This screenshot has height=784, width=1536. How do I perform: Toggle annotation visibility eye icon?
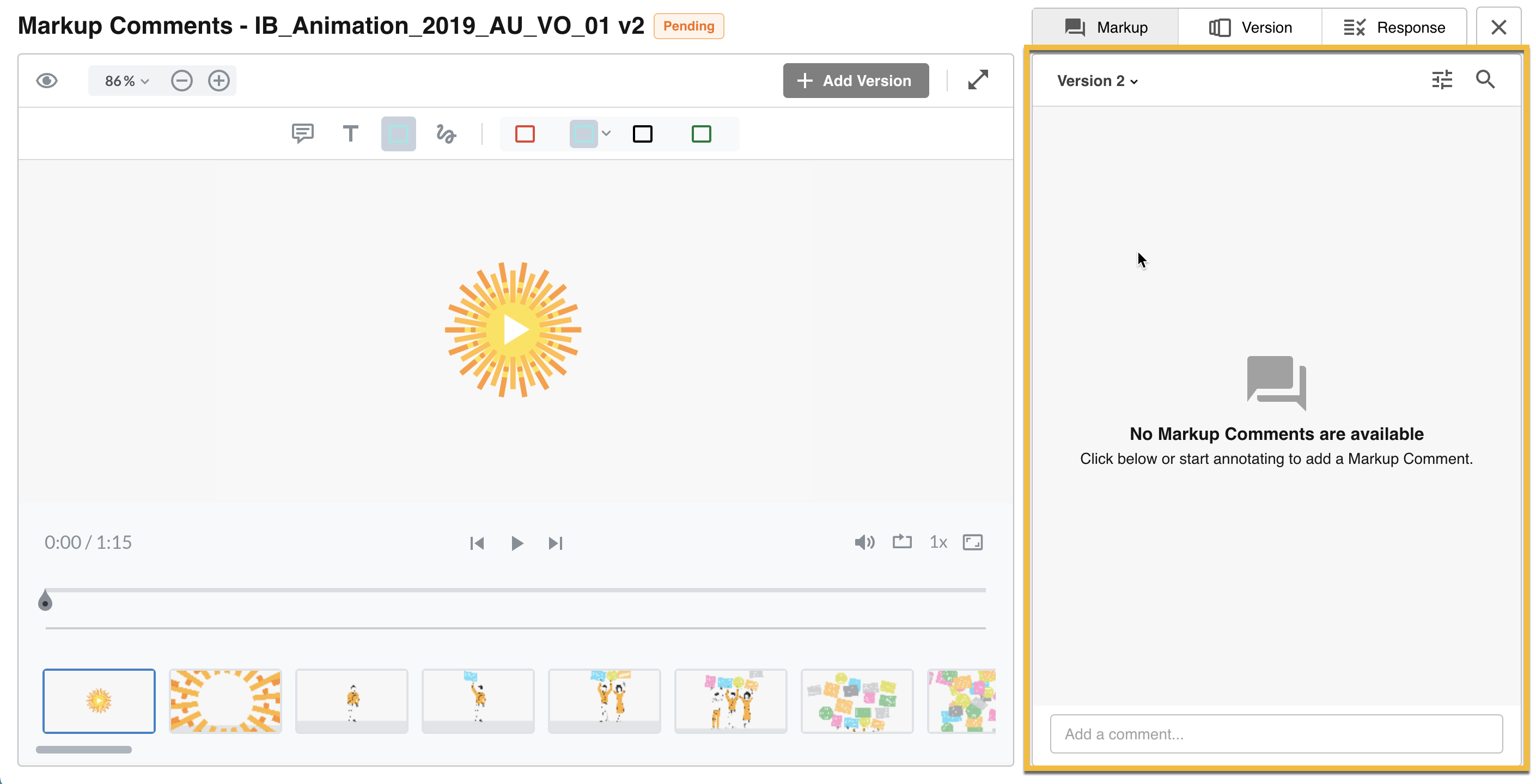47,81
